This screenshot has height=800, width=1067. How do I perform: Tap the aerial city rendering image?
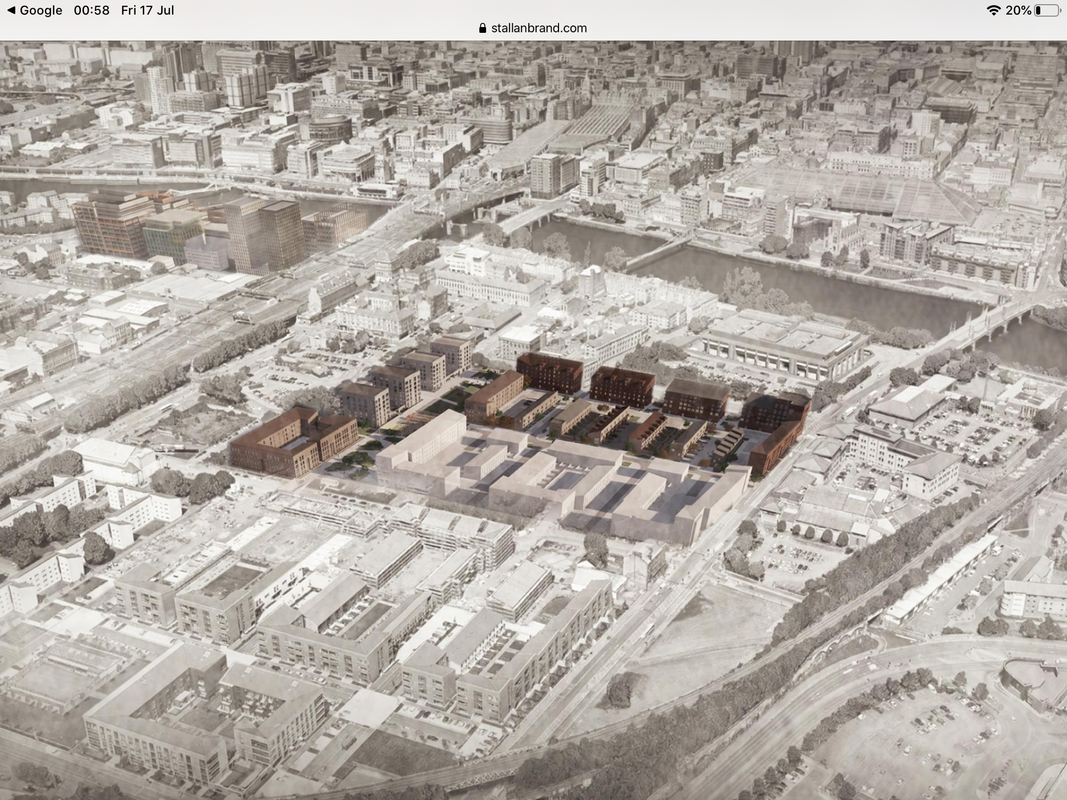534,420
